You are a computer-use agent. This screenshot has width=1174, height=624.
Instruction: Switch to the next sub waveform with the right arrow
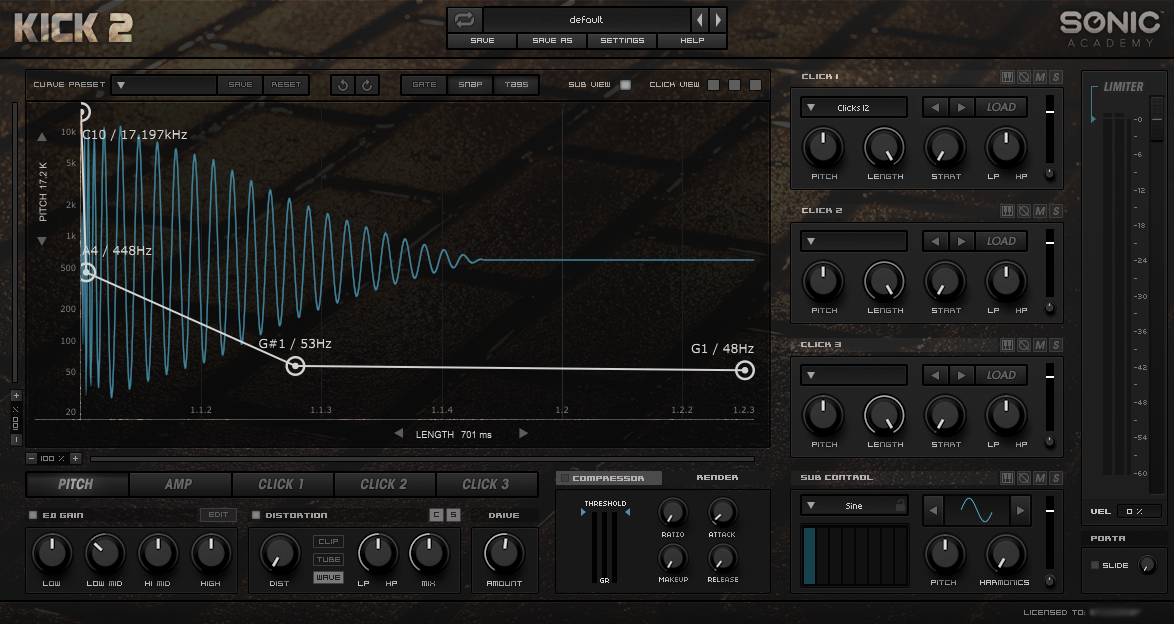tap(1020, 511)
